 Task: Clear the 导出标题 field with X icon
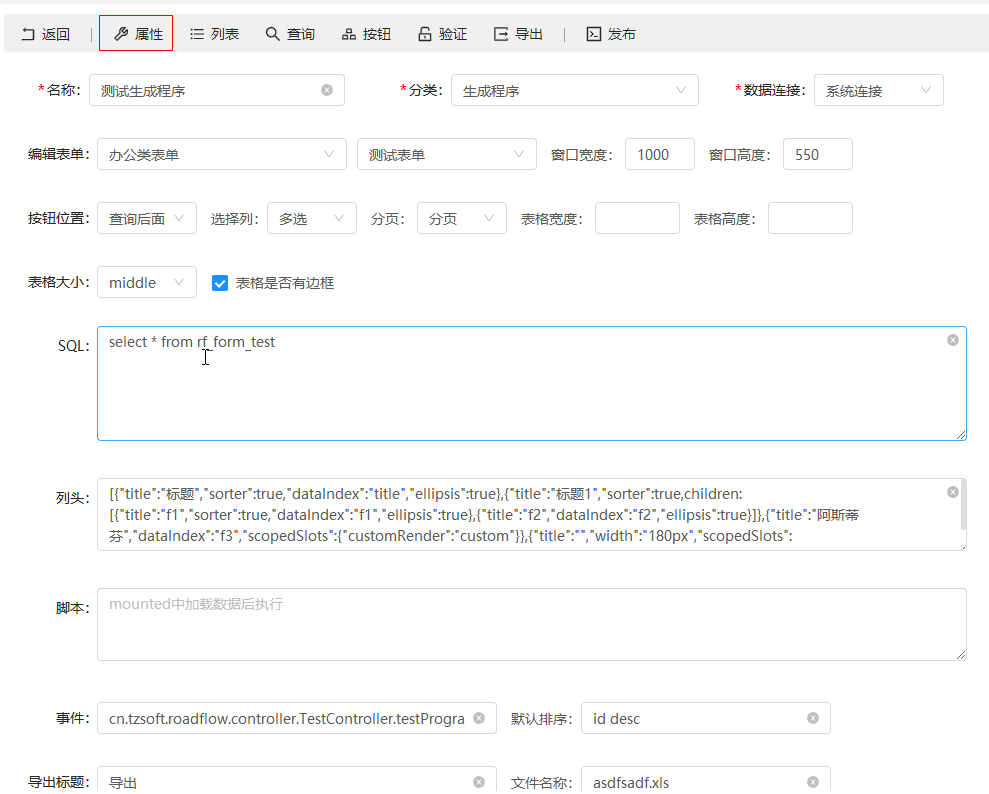tap(479, 782)
